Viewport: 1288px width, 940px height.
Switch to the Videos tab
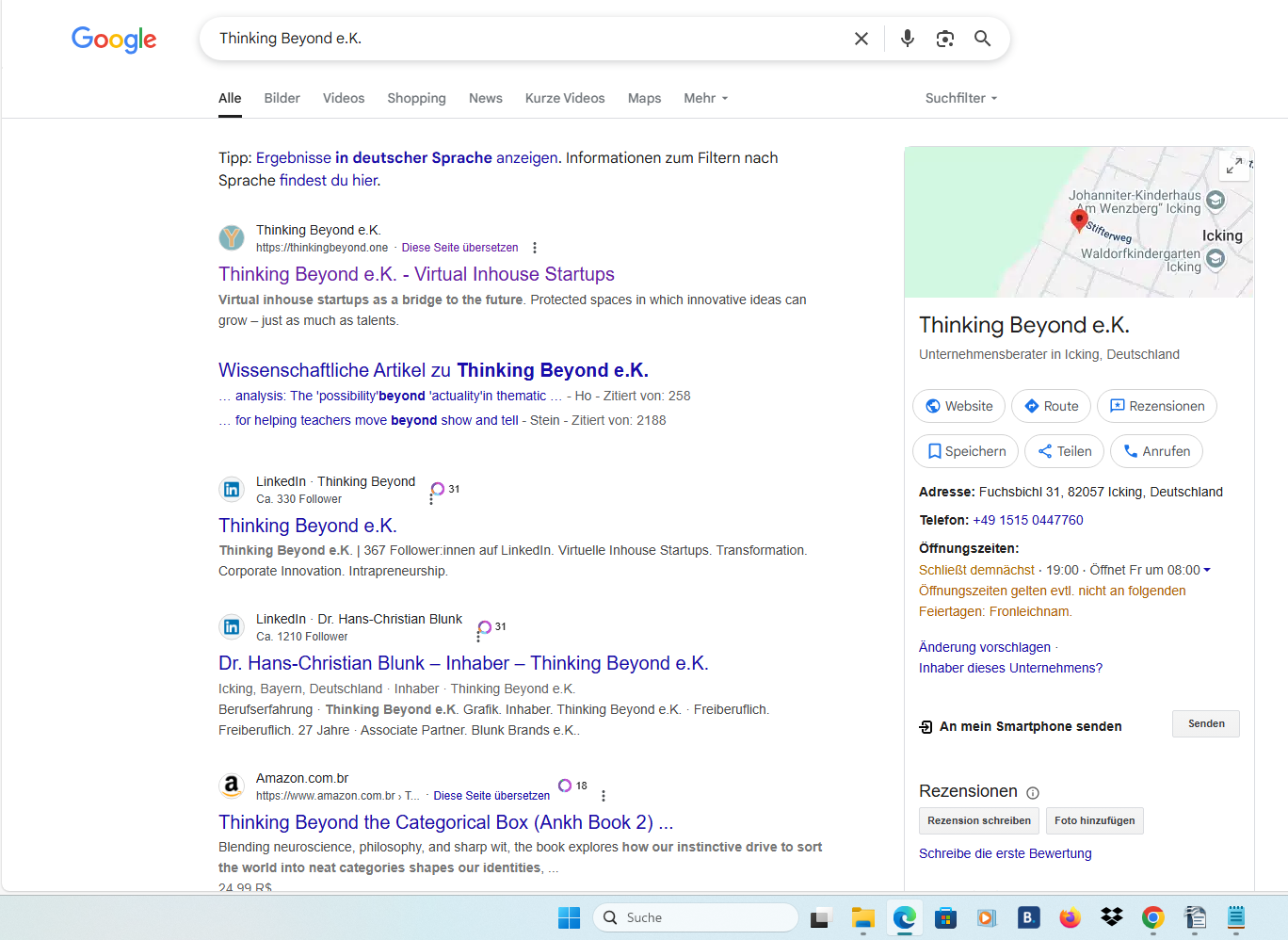click(344, 98)
